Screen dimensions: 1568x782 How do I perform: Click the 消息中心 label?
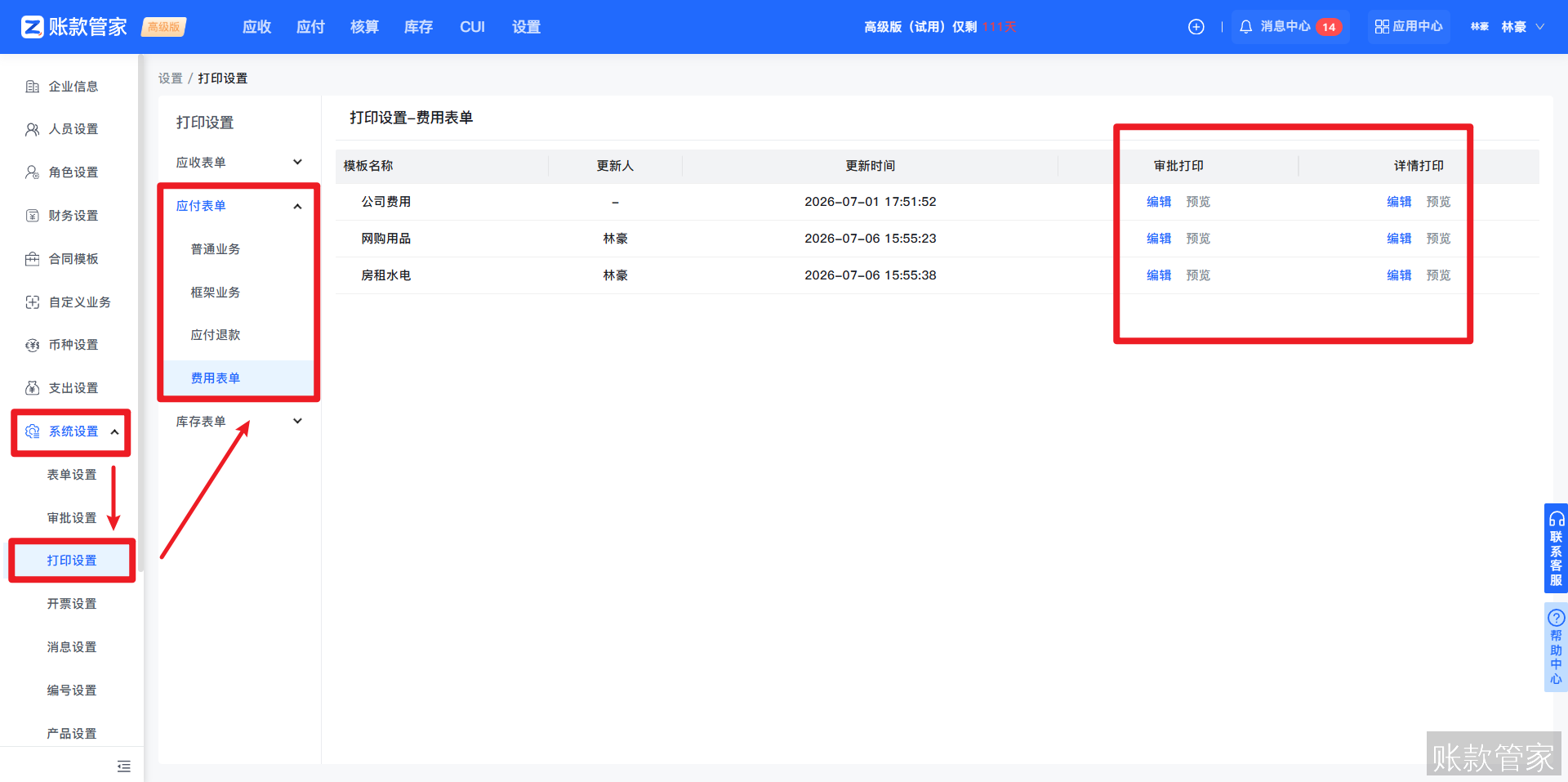coord(1285,27)
